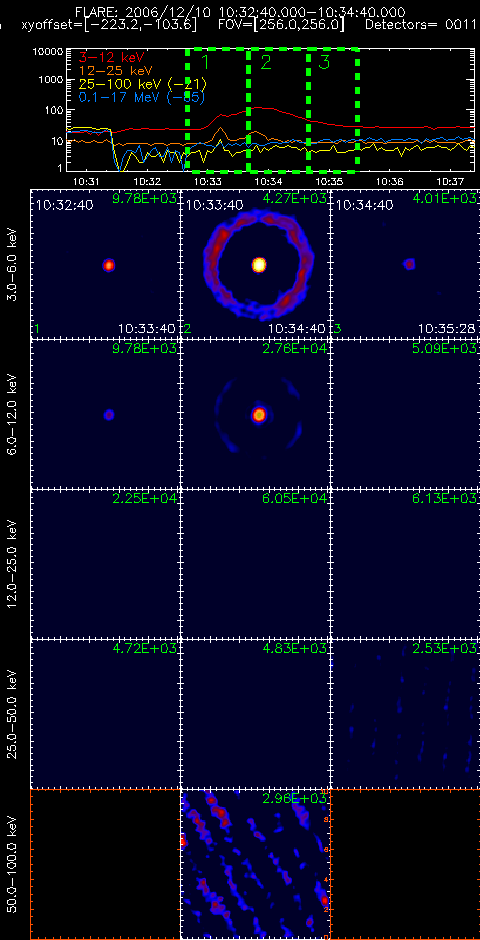Click the 3.0-6.0 keV image at 10:32:40
Image resolution: width=480 pixels, height=940 pixels.
click(105, 264)
